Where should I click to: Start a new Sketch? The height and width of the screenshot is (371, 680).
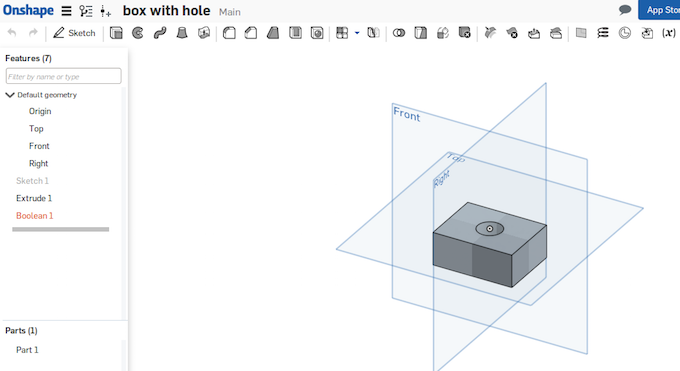[x=74, y=33]
